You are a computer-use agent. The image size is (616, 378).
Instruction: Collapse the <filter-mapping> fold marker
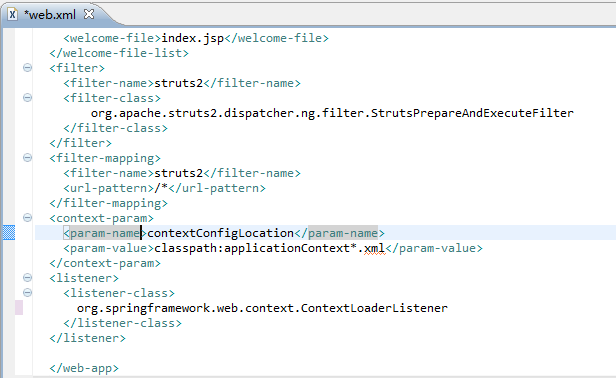pyautogui.click(x=27, y=158)
